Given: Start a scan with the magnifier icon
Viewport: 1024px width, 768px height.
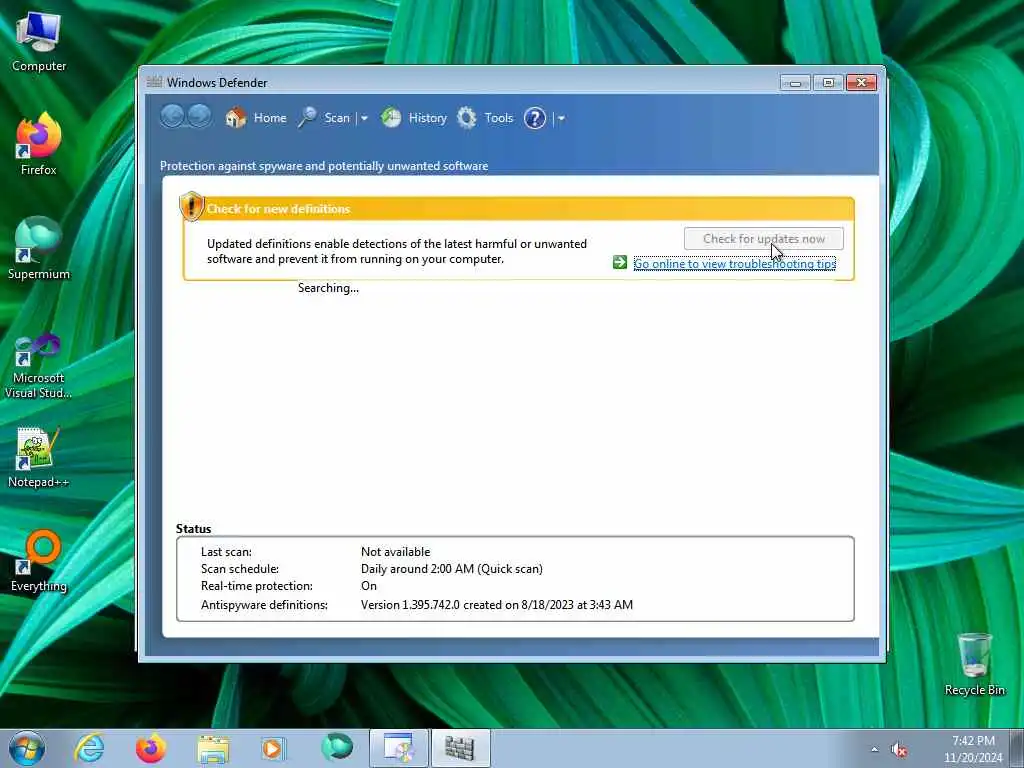Looking at the screenshot, I should point(307,118).
